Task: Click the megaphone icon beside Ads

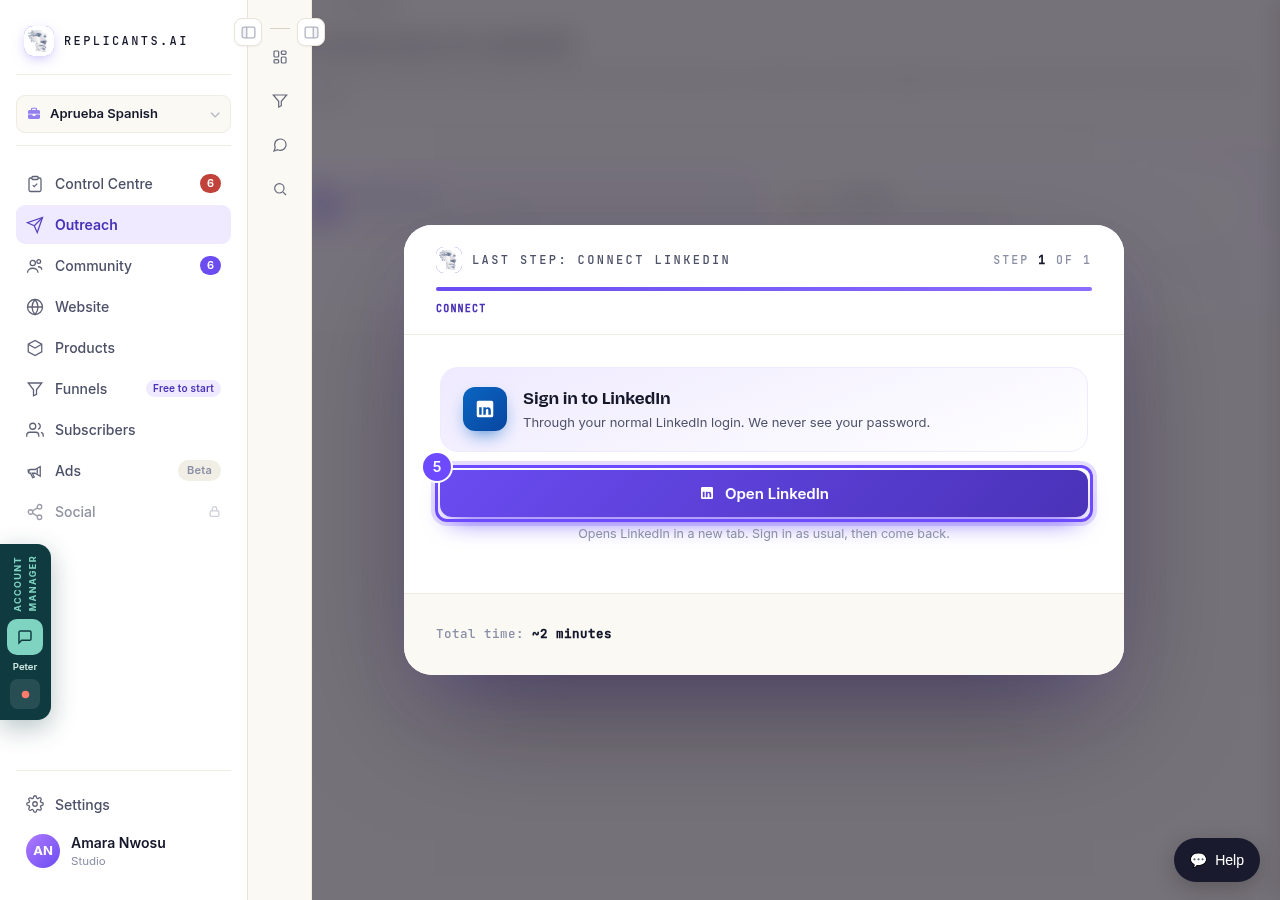Action: click(35, 471)
